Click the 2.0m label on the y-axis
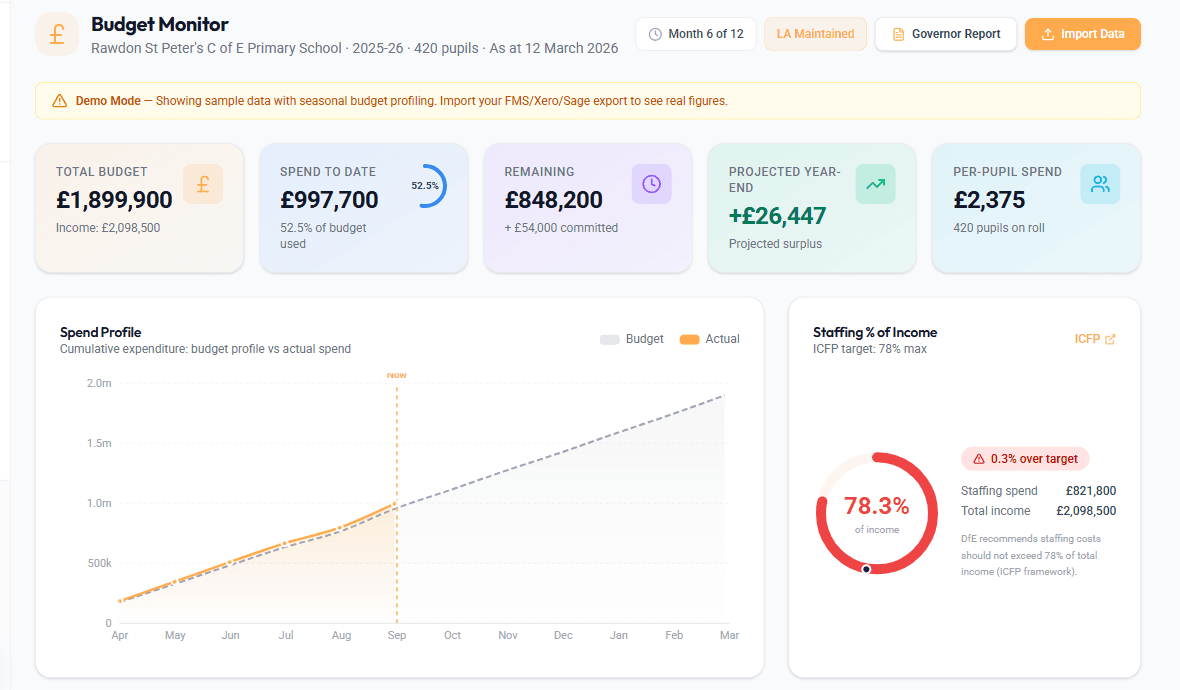Screen dimensions: 1180x690 [x=99, y=383]
